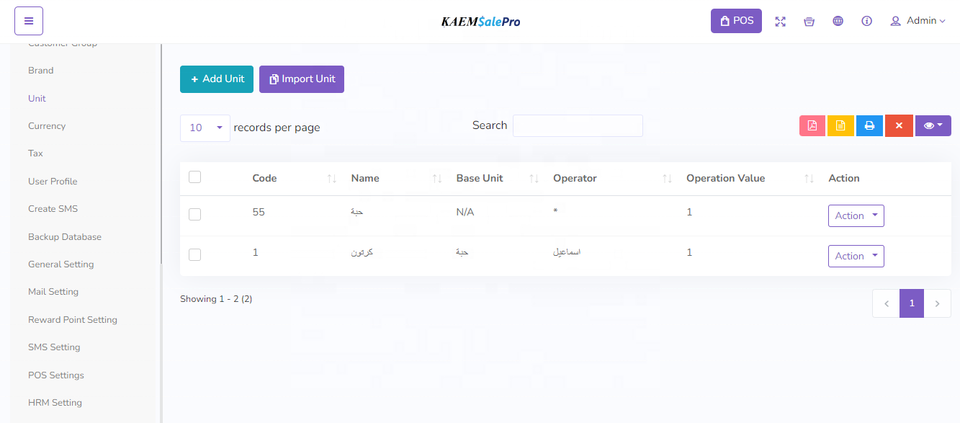Click the Add Unit button
The width and height of the screenshot is (960, 423).
[x=216, y=79]
